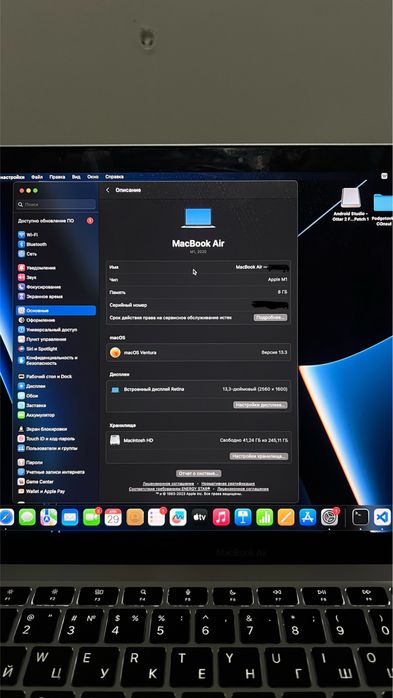Open Пользователи и группы settings

[56, 448]
